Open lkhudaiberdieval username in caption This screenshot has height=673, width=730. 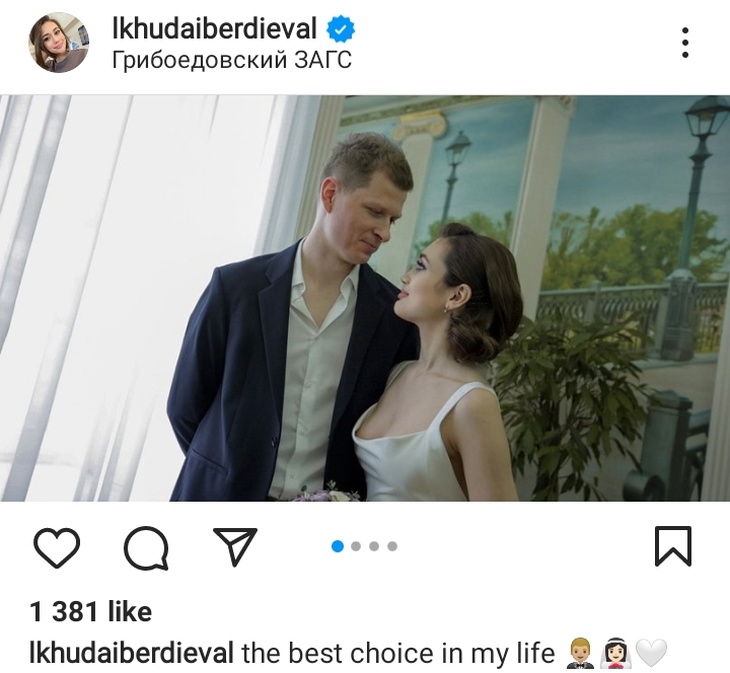(132, 653)
